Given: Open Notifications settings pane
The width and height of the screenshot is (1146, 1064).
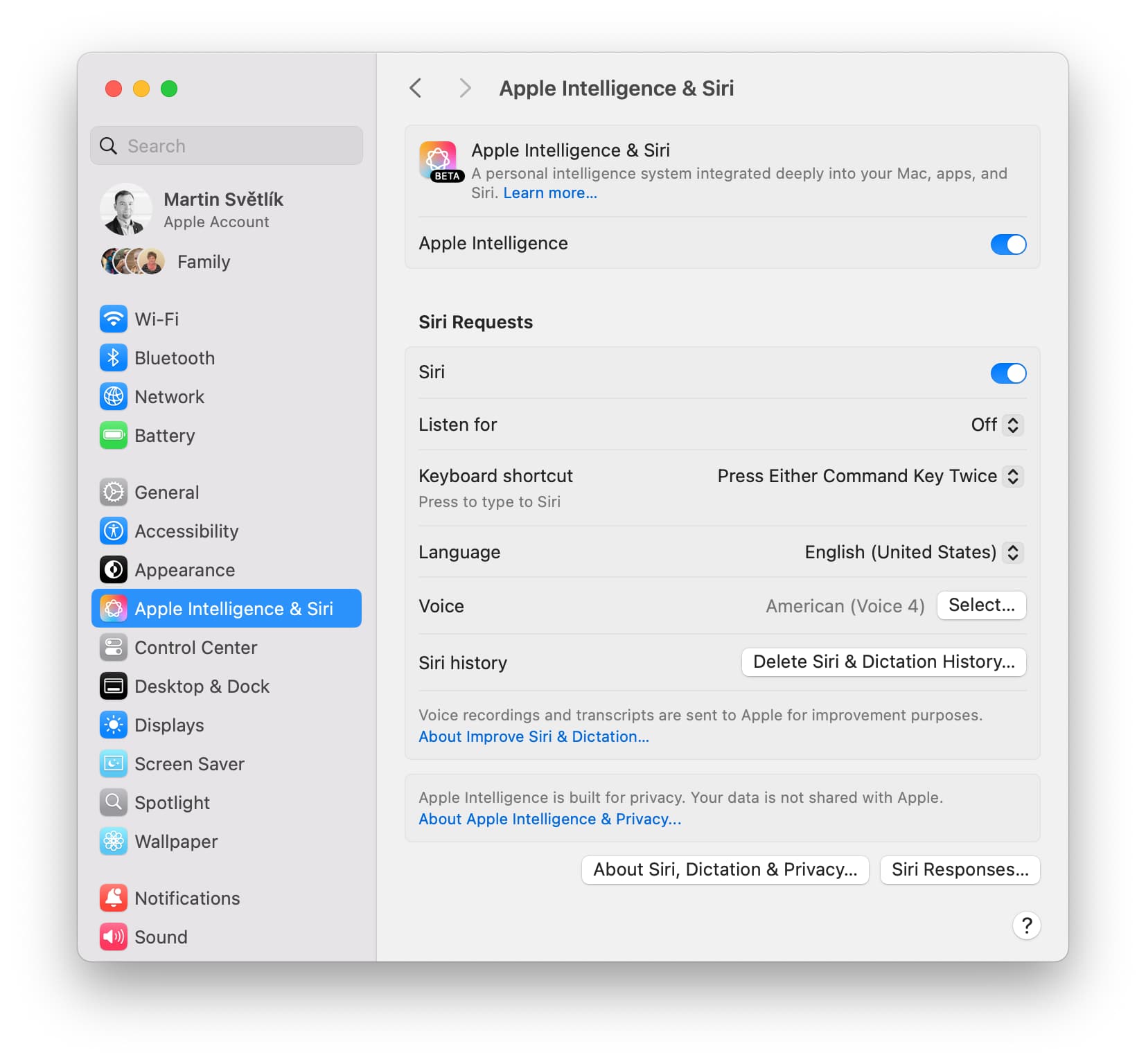Looking at the screenshot, I should point(227,898).
